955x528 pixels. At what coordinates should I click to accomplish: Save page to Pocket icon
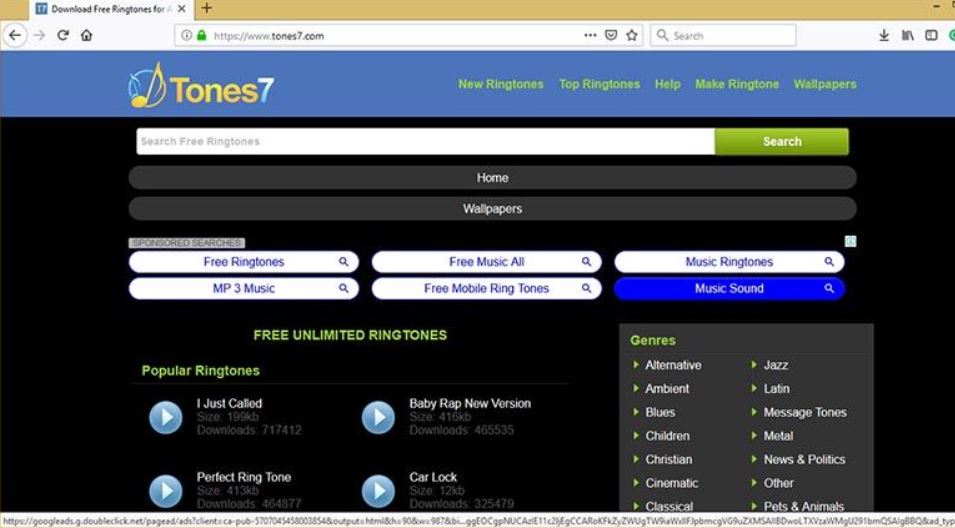(611, 35)
